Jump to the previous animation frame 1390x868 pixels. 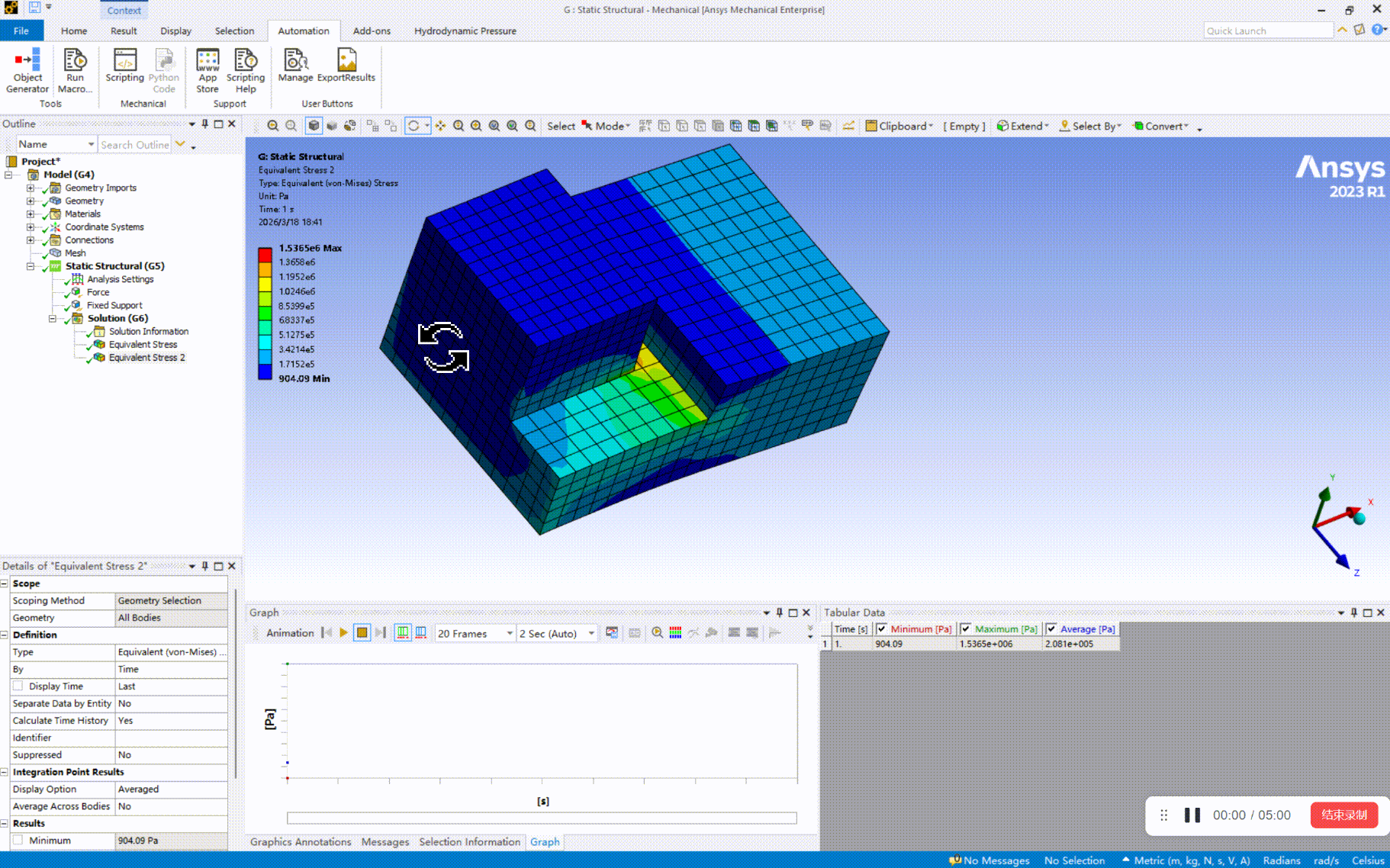point(327,633)
